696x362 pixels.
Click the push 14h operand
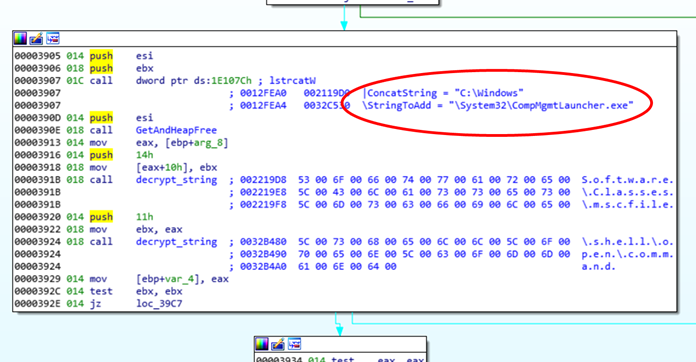[144, 155]
